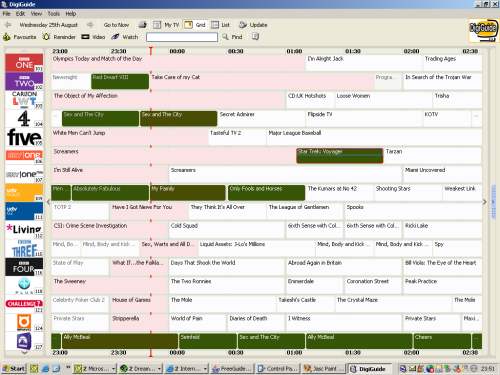Open the Help menu
Viewport: 500px width, 375px height.
tap(71, 14)
